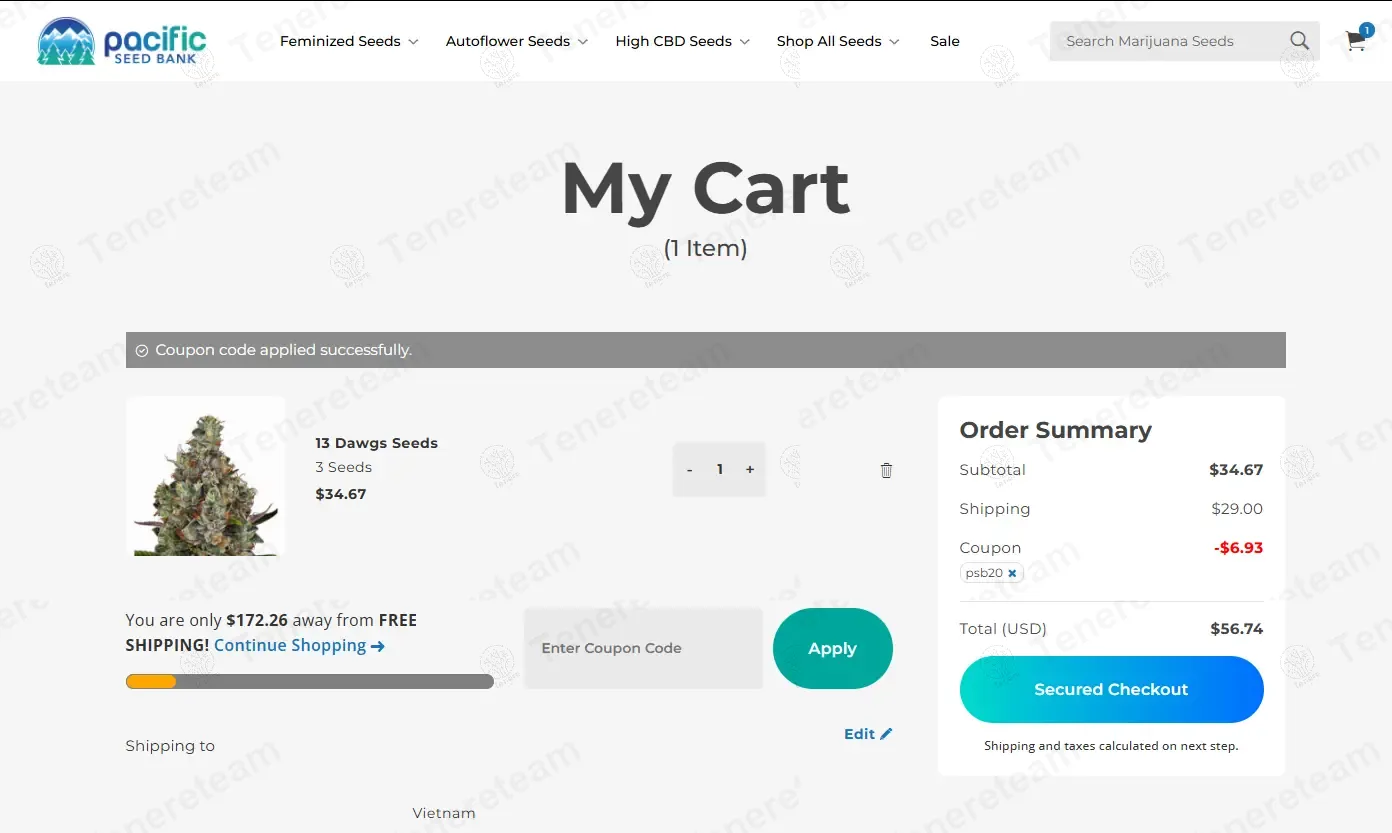Apply the coupon code

click(833, 648)
